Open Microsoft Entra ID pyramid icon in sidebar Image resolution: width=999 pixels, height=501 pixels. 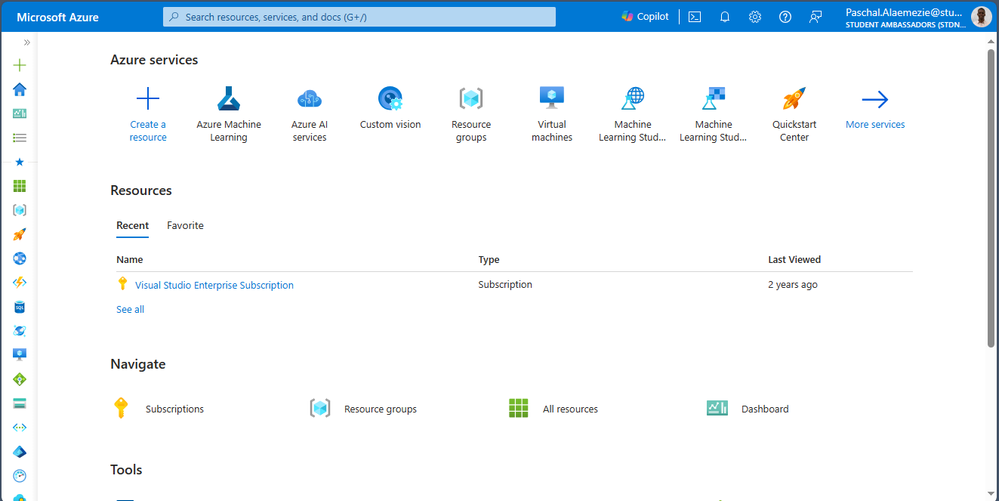[19, 452]
